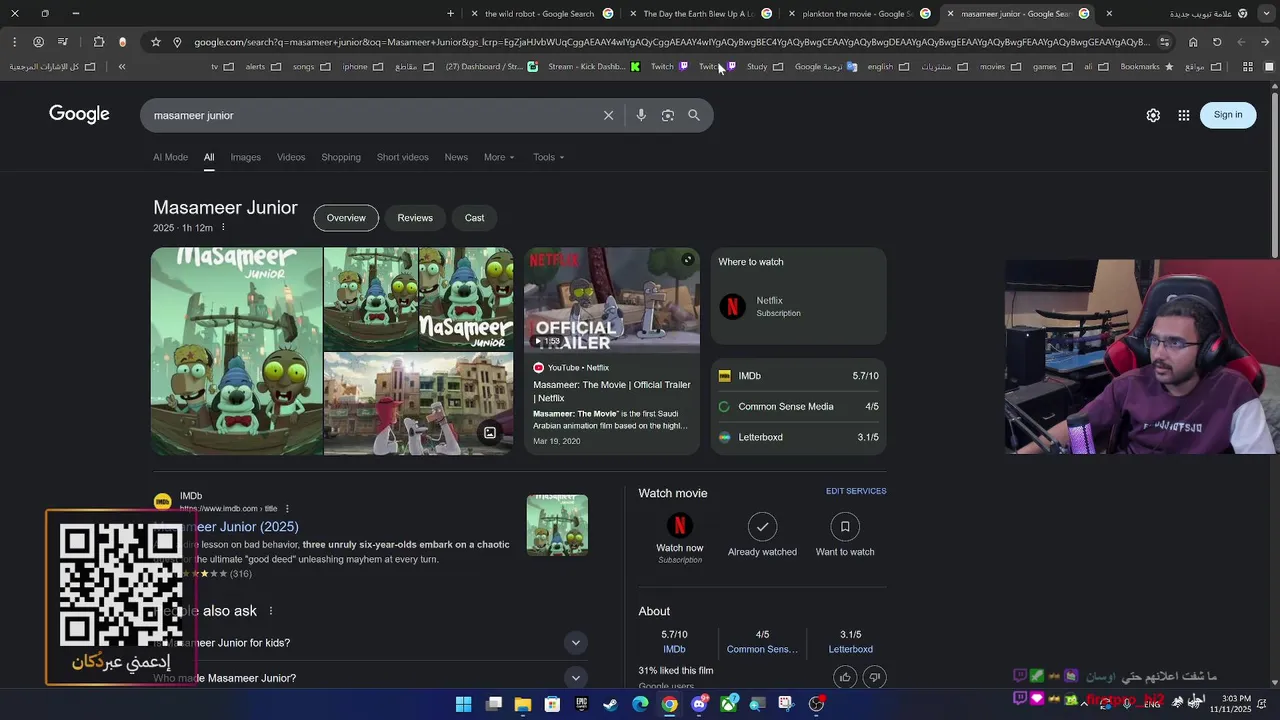This screenshot has width=1280, height=720.
Task: Open the Reviews chip
Action: coord(415,218)
